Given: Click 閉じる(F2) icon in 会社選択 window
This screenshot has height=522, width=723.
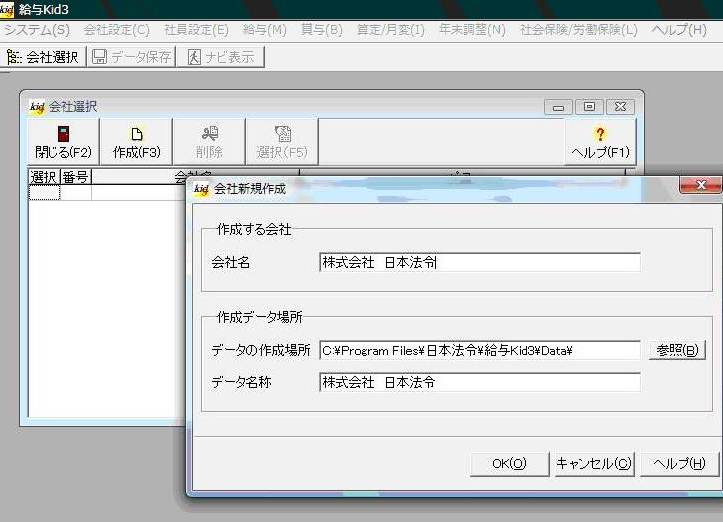Looking at the screenshot, I should (64, 142).
